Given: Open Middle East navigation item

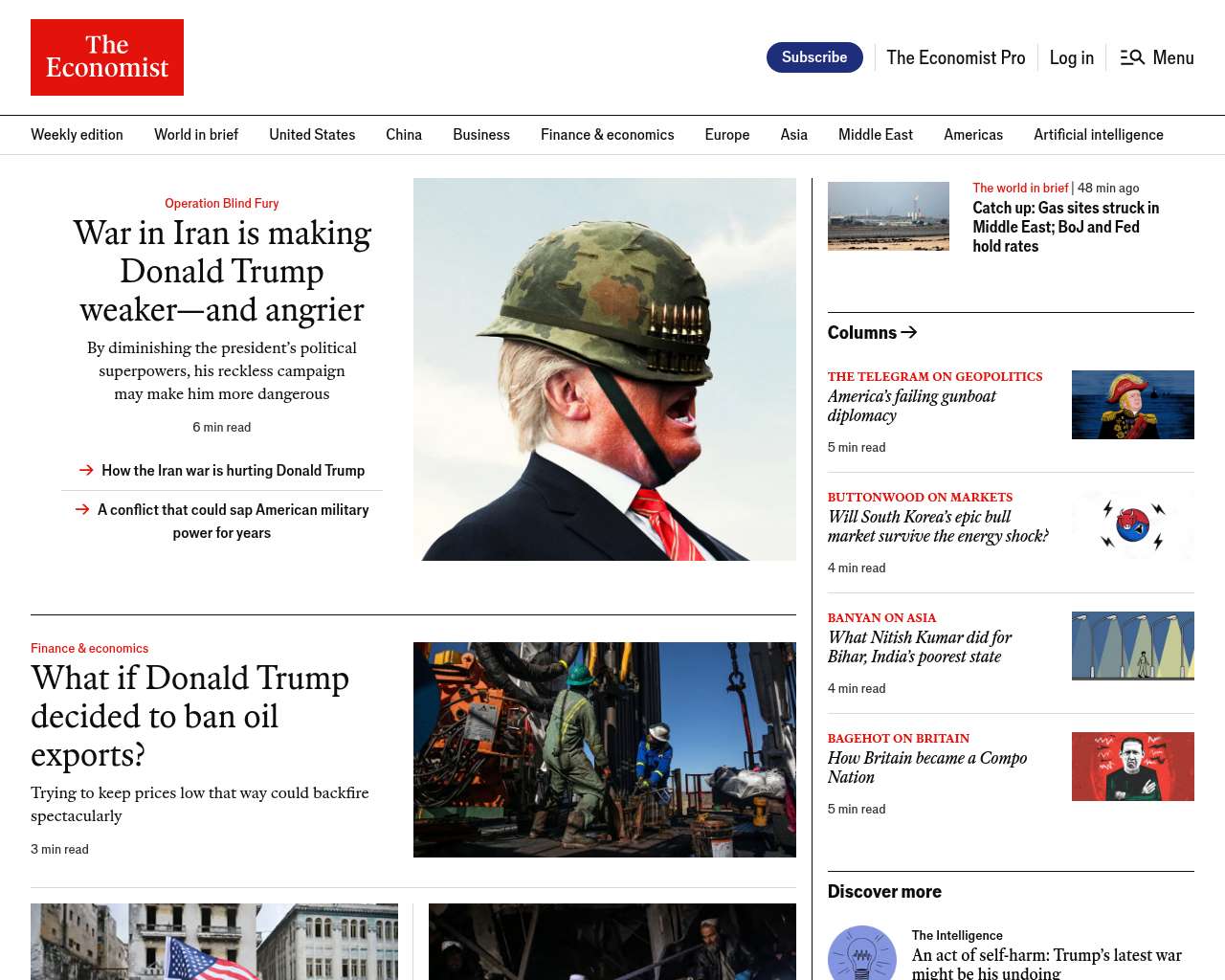Looking at the screenshot, I should click(x=876, y=135).
